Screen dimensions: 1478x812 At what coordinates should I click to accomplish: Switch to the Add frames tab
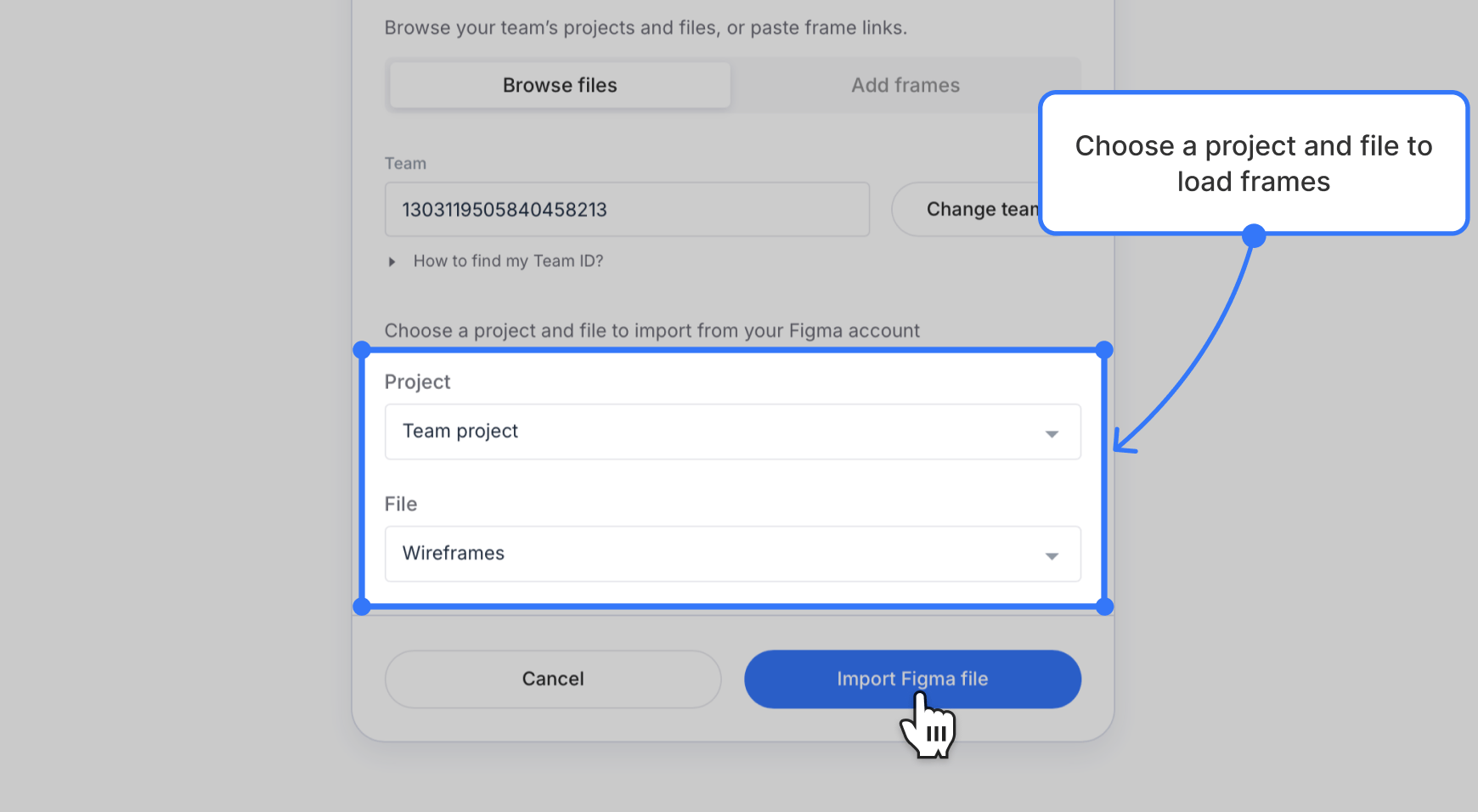pos(905,85)
